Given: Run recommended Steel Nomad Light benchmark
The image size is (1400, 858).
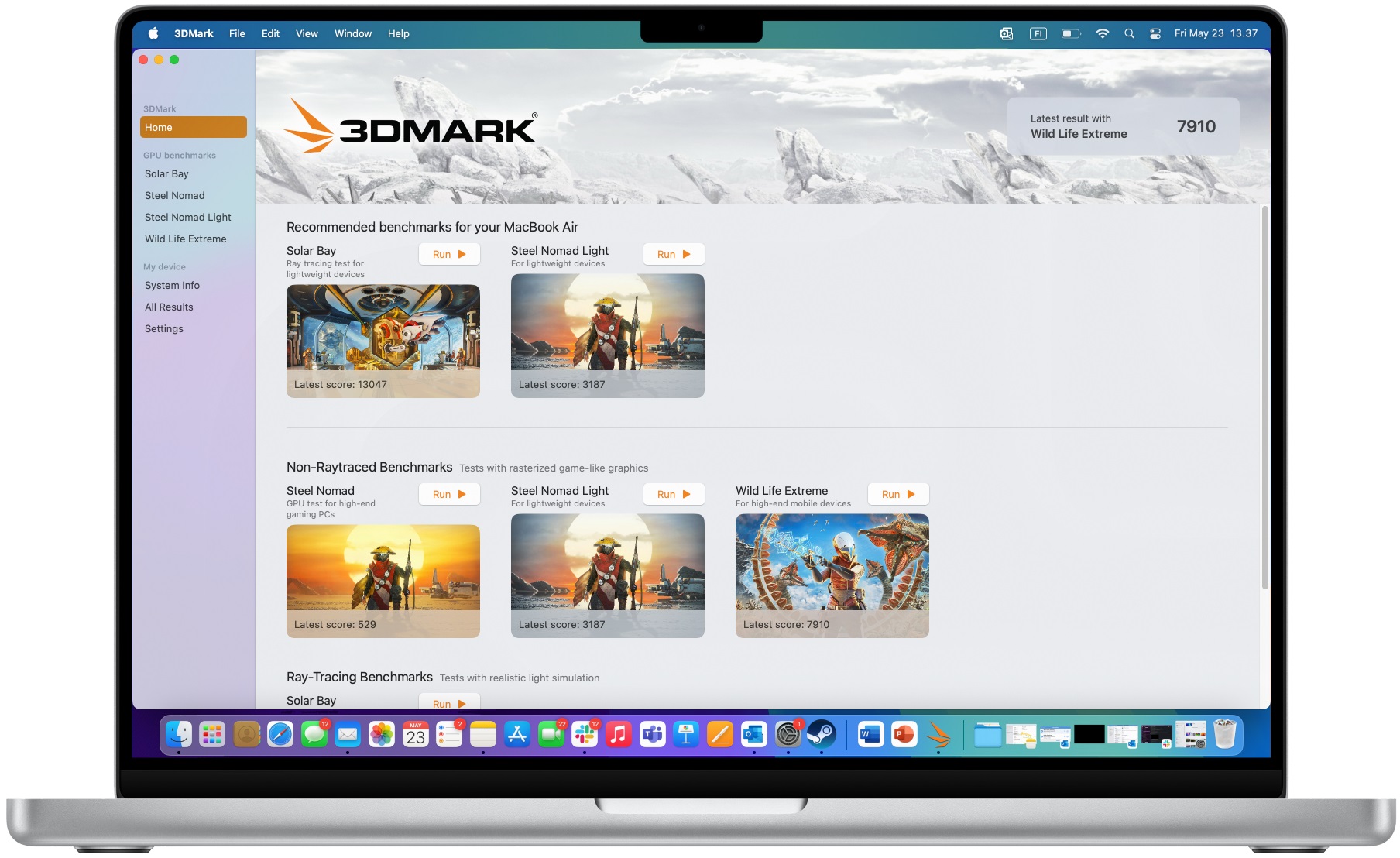Looking at the screenshot, I should [x=674, y=254].
